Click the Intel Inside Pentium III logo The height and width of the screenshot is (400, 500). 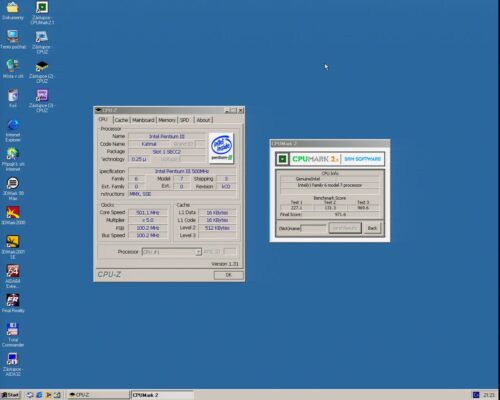point(221,148)
